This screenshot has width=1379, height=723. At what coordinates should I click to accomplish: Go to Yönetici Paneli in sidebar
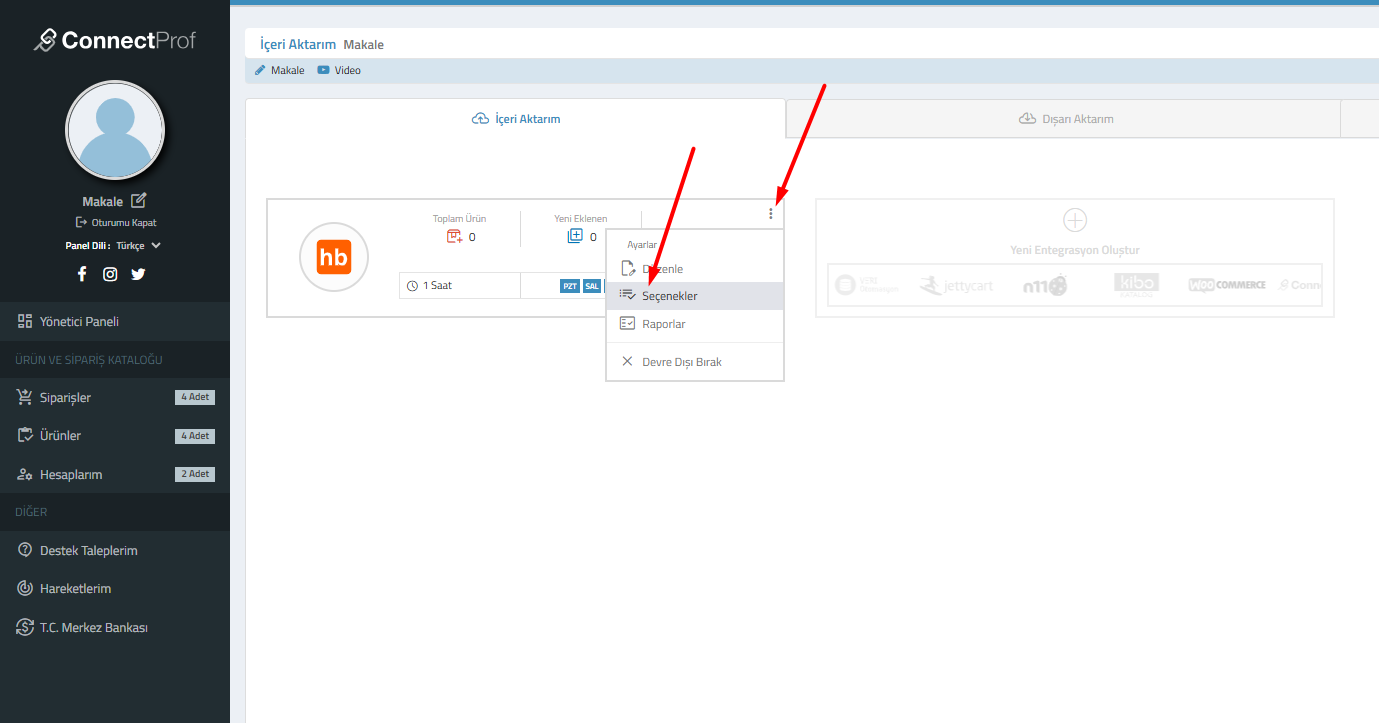pyautogui.click(x=79, y=322)
